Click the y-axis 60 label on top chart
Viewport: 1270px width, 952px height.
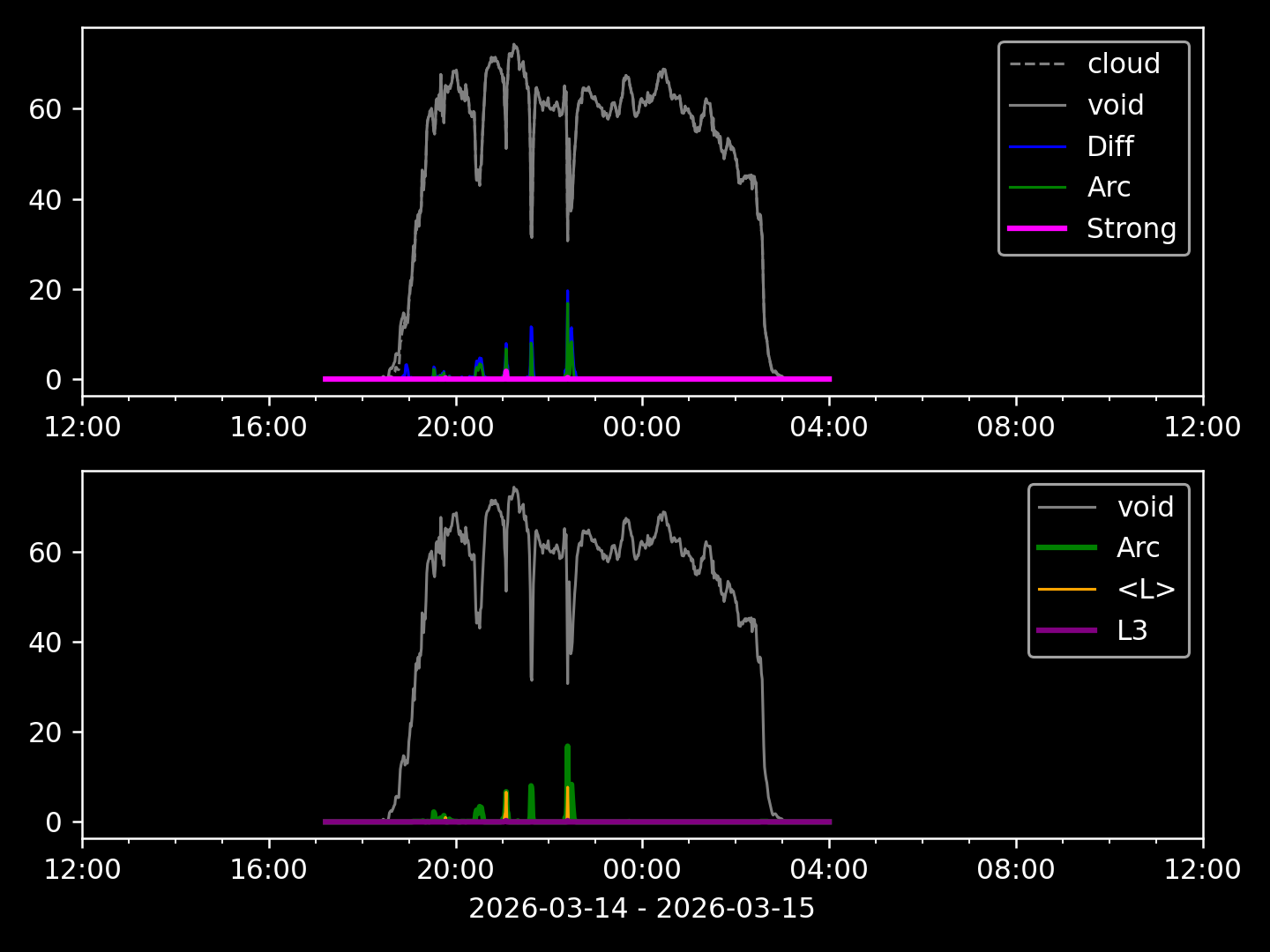[x=44, y=109]
